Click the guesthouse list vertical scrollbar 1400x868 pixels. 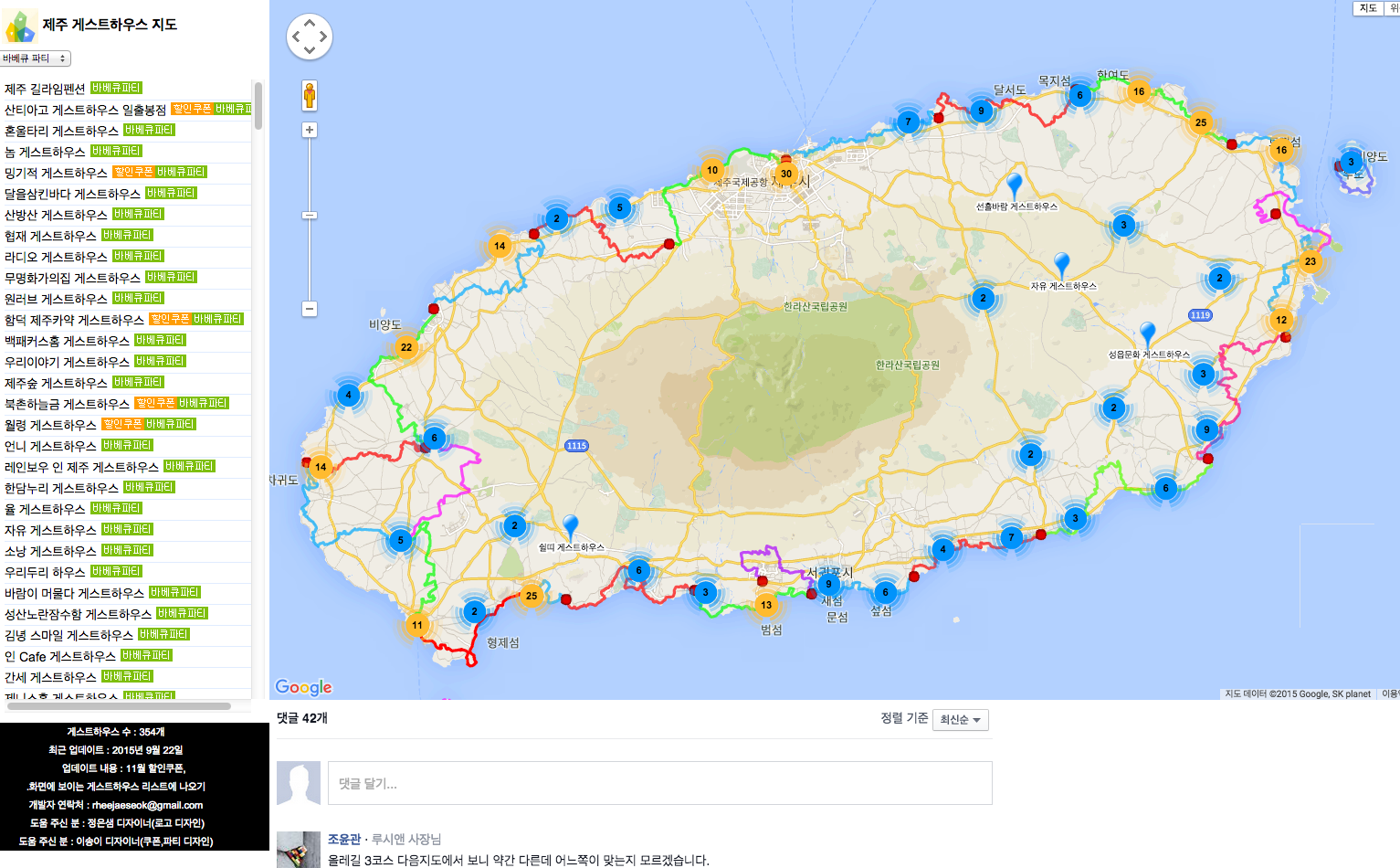[x=258, y=105]
